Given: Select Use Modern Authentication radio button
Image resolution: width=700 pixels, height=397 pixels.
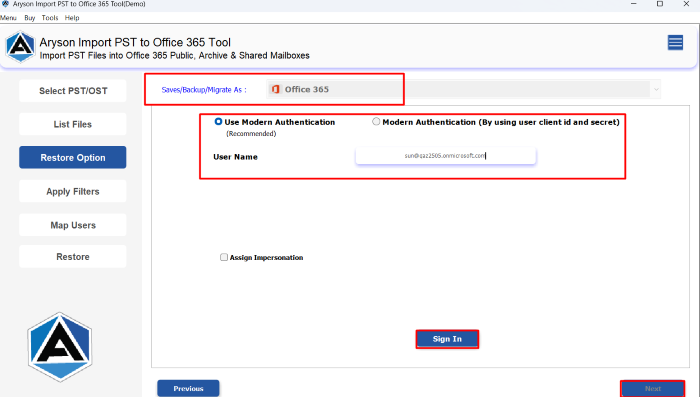Looking at the screenshot, I should (x=218, y=121).
